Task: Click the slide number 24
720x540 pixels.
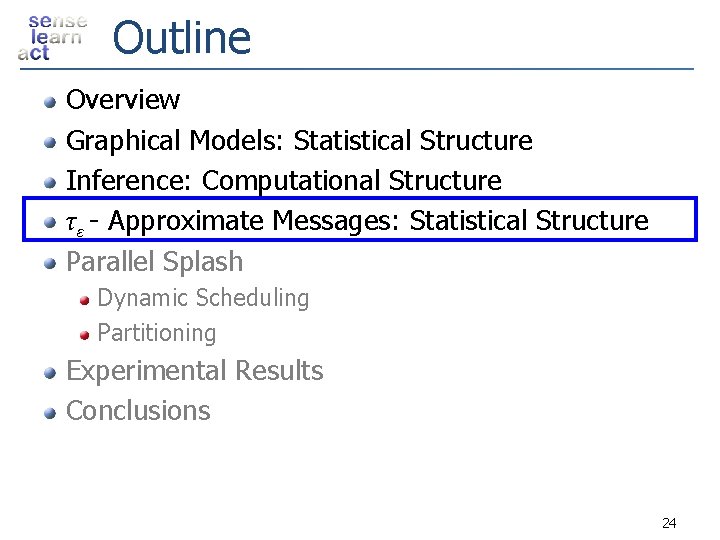Action: (669, 522)
